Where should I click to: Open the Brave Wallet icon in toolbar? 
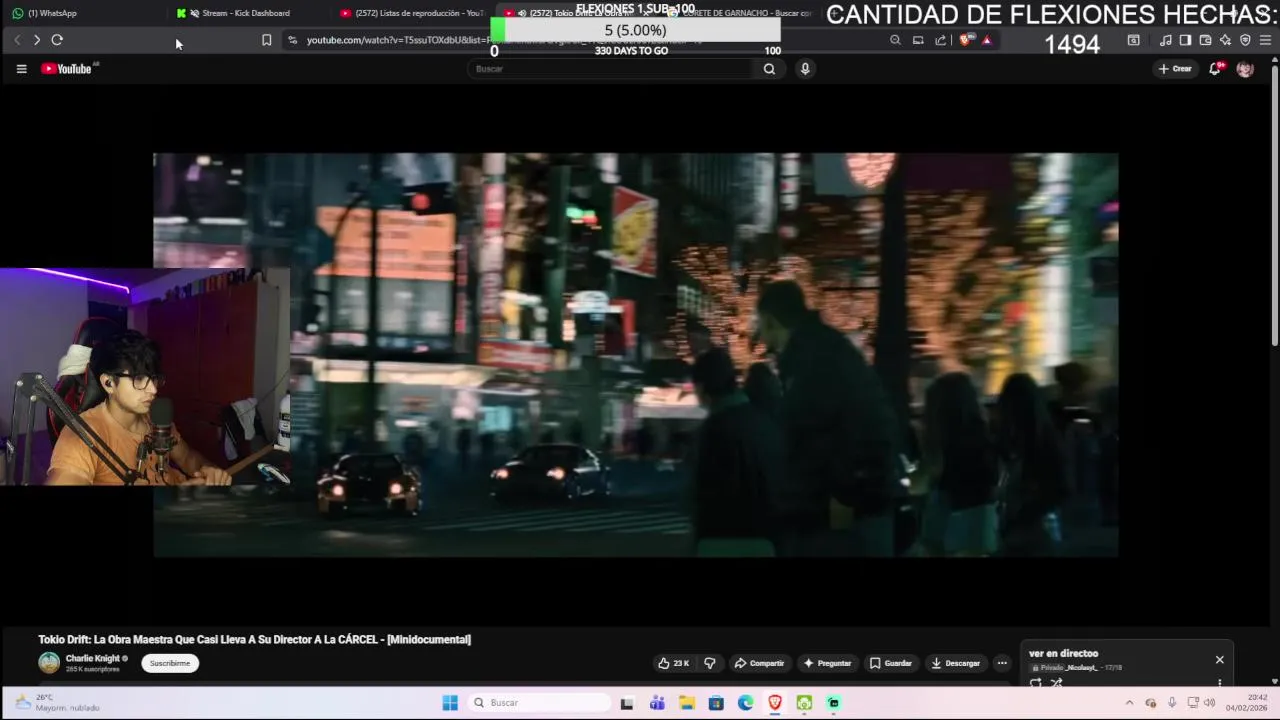tap(1205, 40)
